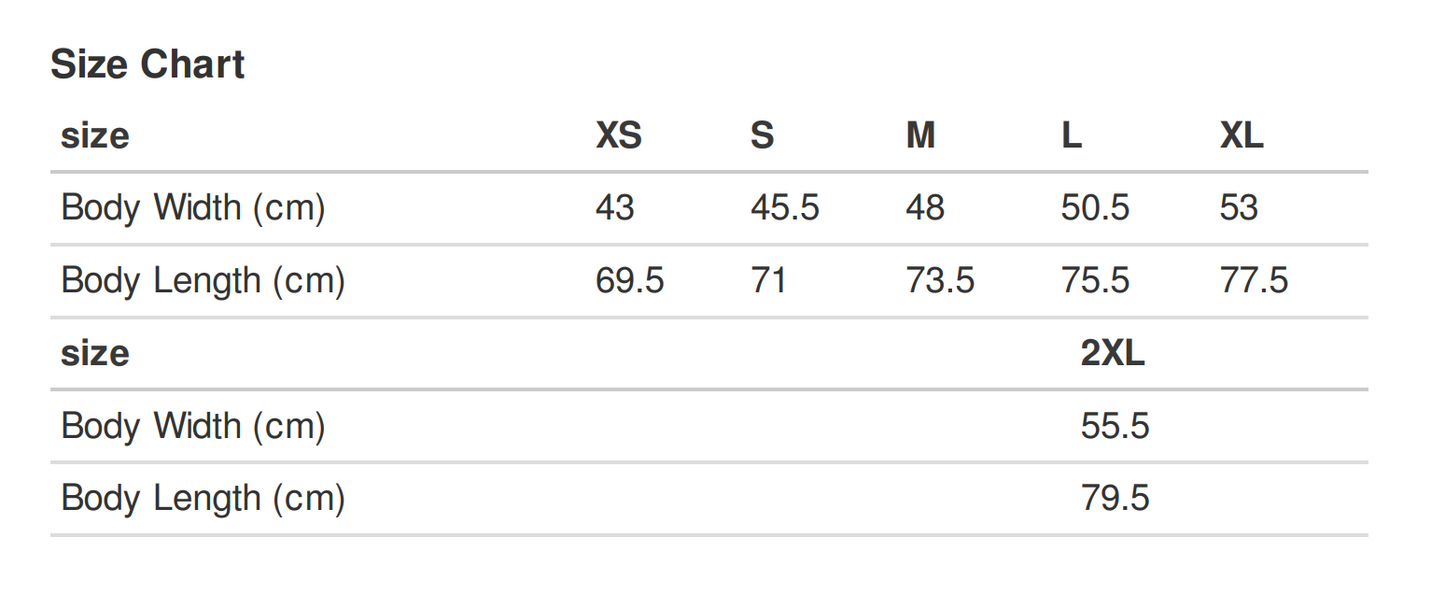1445x594 pixels.
Task: Click the S size column header
Action: [762, 135]
